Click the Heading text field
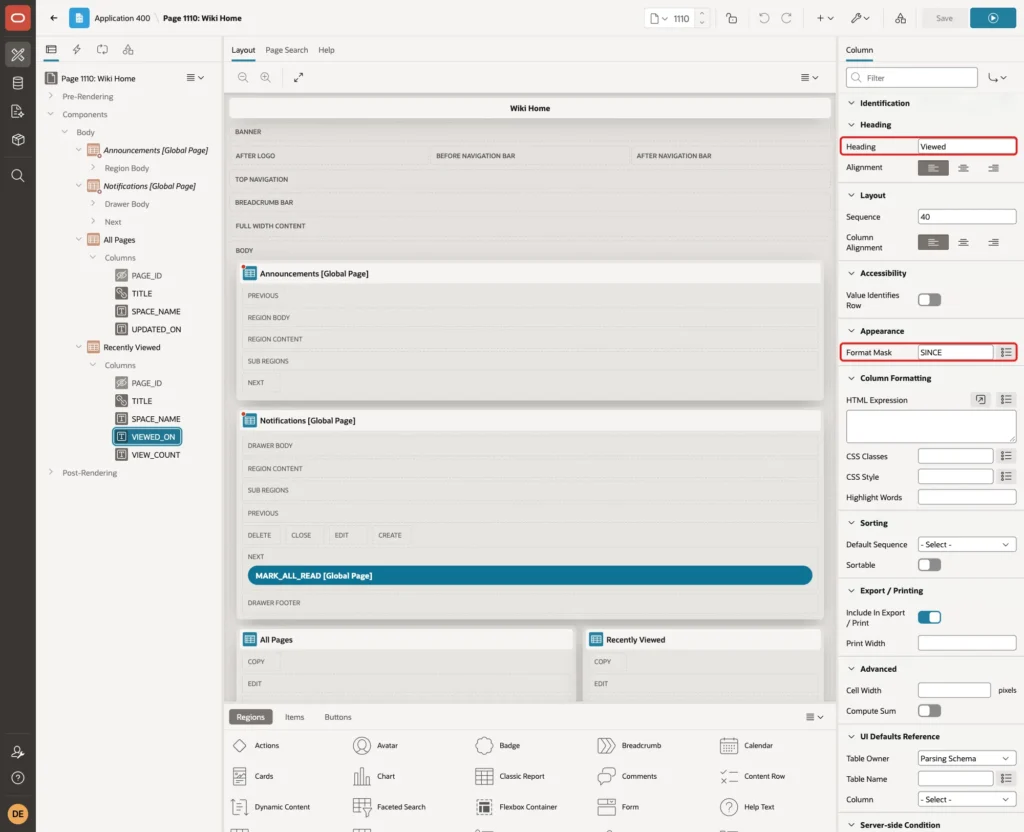1024x832 pixels. [x=967, y=147]
